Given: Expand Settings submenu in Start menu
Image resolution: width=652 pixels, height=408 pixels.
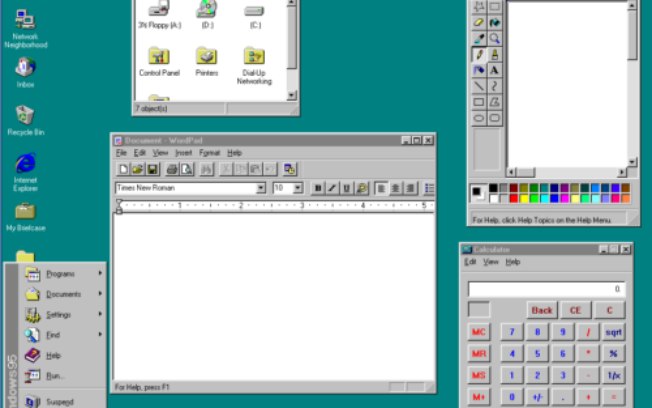Looking at the screenshot, I should [x=62, y=314].
